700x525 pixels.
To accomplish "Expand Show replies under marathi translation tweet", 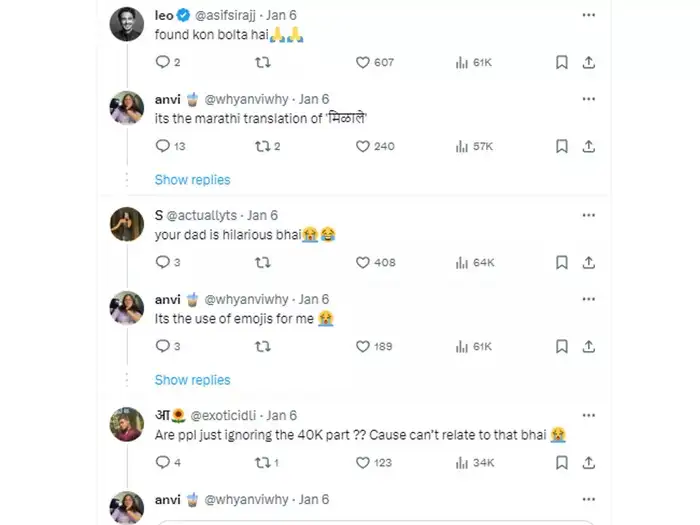I will tap(192, 180).
